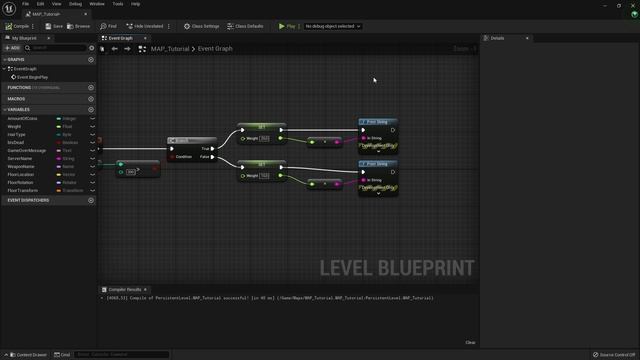
Task: Navigate forward with the graph forward arrow
Action: (127, 49)
